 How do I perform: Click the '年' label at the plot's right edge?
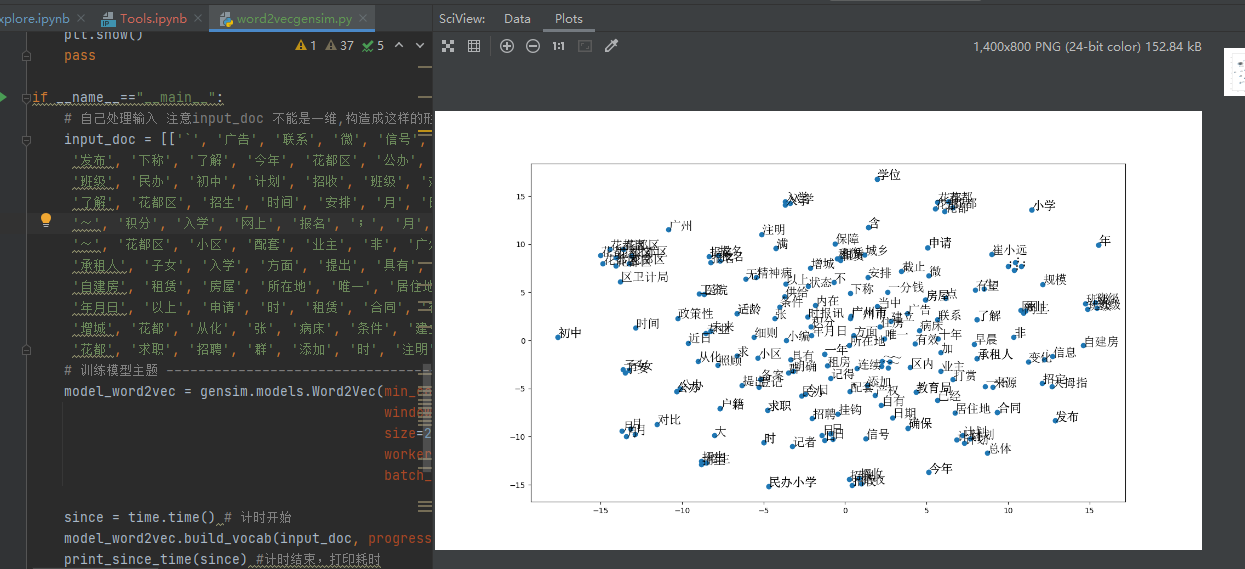pos(1105,242)
